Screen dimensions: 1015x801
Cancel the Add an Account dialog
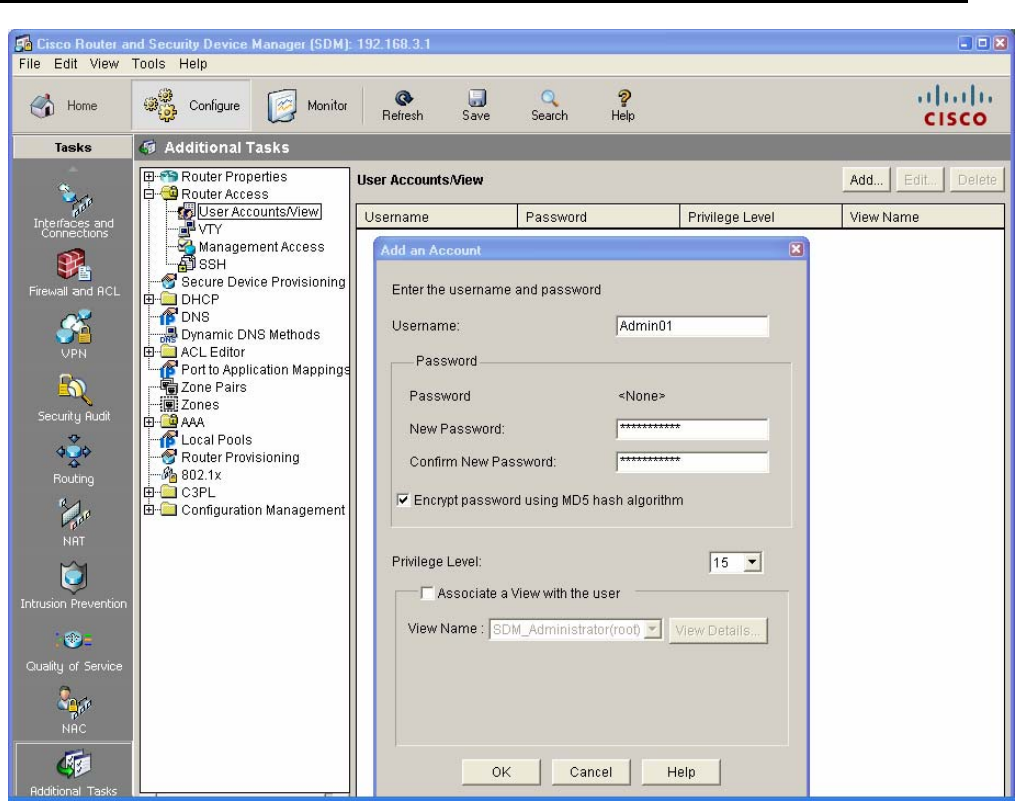tap(590, 772)
